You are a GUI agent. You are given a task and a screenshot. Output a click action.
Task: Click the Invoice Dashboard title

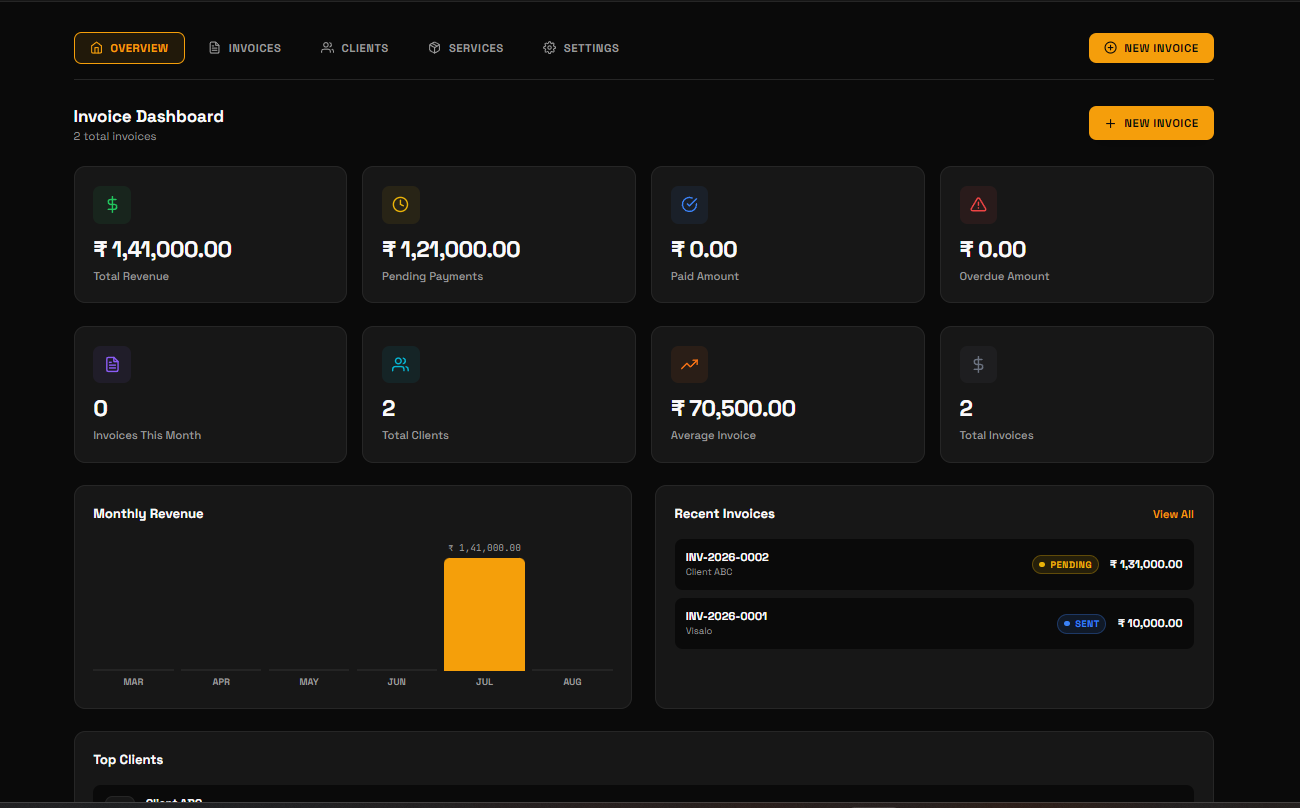[x=149, y=117]
